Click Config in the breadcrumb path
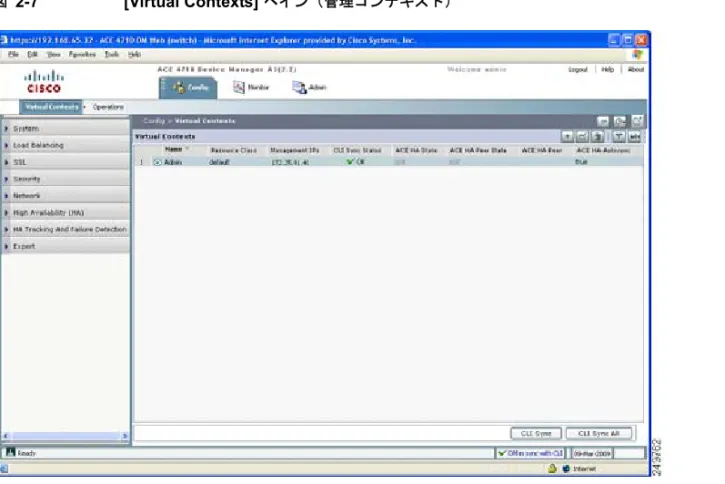The height and width of the screenshot is (484, 725). pyautogui.click(x=154, y=121)
